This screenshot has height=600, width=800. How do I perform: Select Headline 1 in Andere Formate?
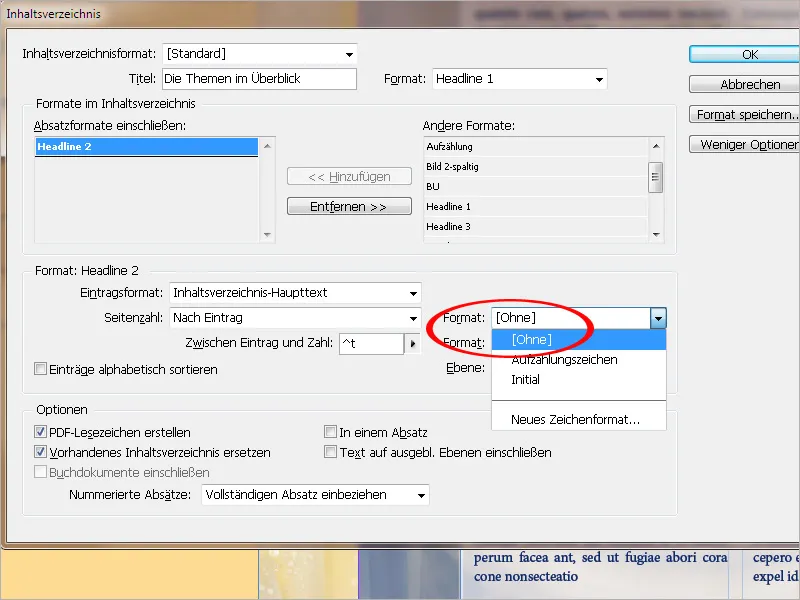pyautogui.click(x=536, y=207)
